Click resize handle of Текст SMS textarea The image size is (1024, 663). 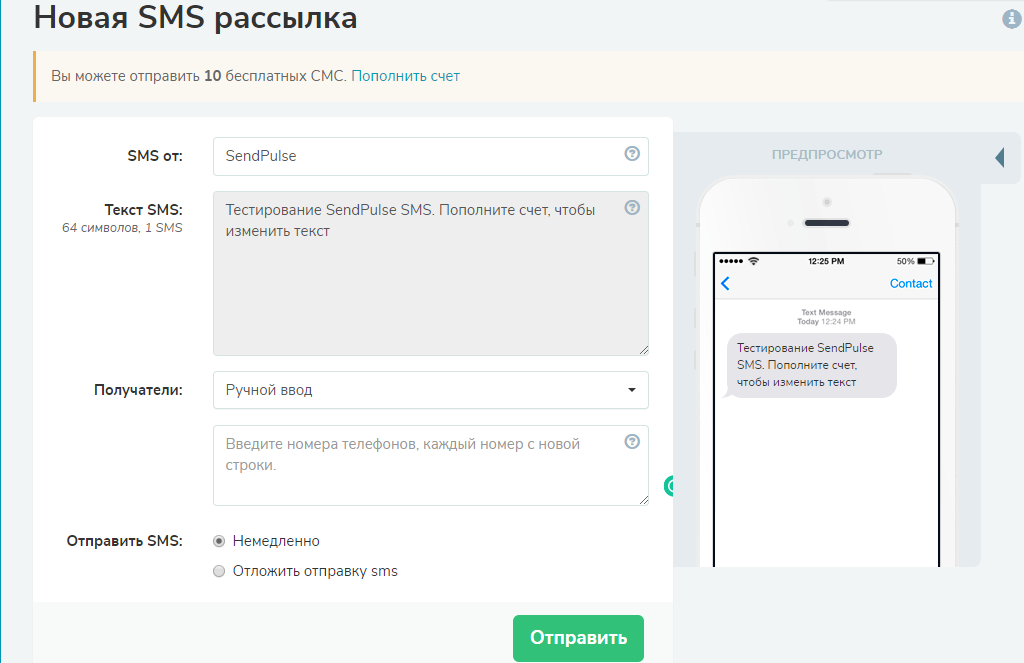click(643, 350)
